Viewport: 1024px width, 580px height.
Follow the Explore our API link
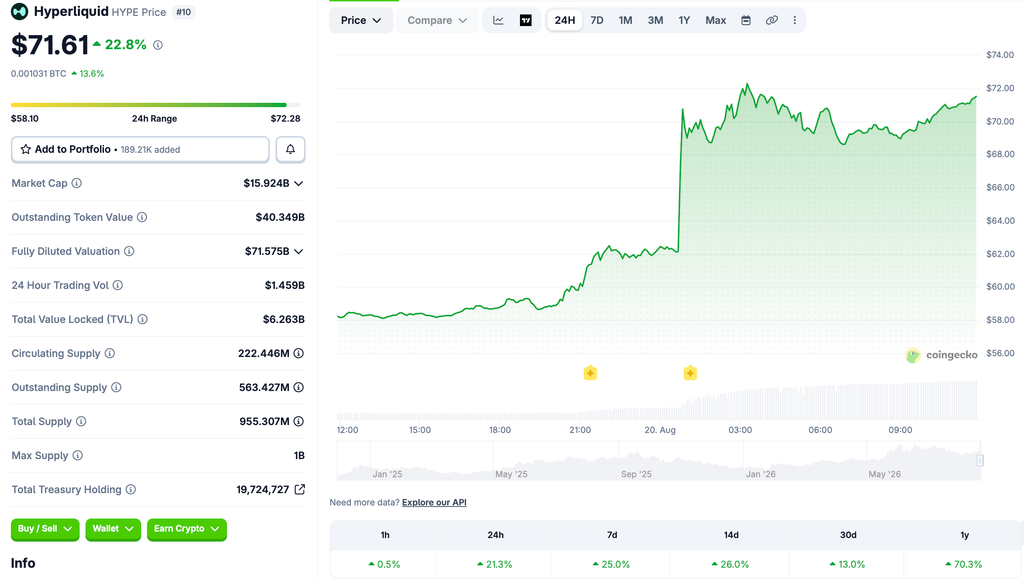tap(434, 502)
